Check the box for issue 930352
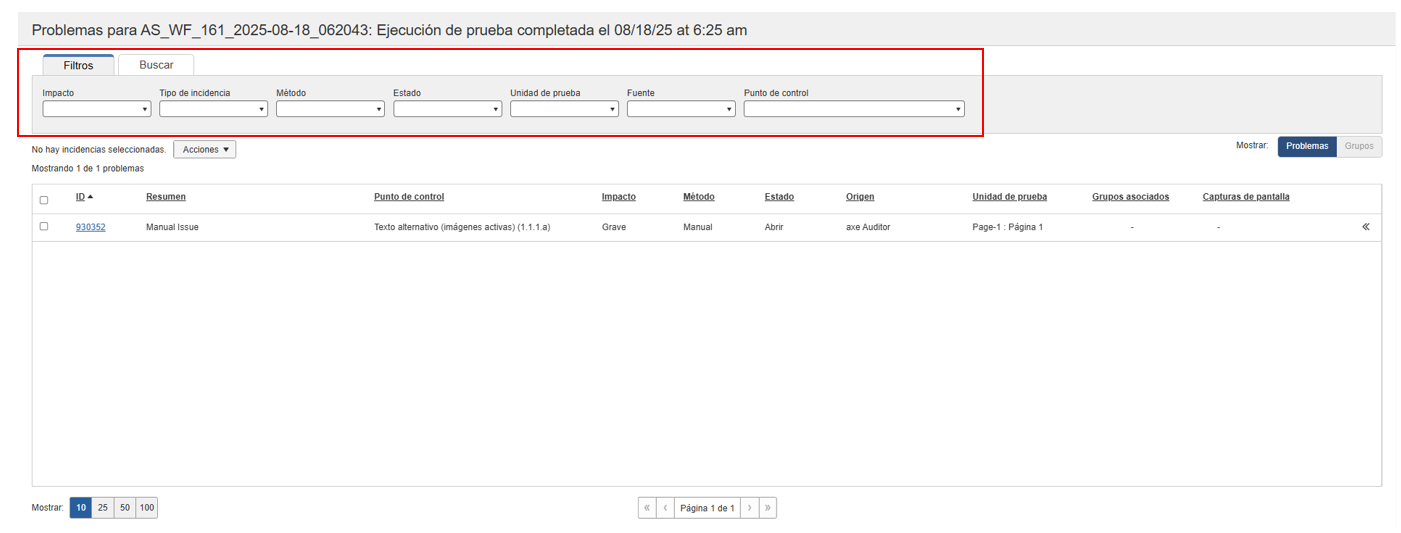The height and width of the screenshot is (533, 1401). click(43, 227)
